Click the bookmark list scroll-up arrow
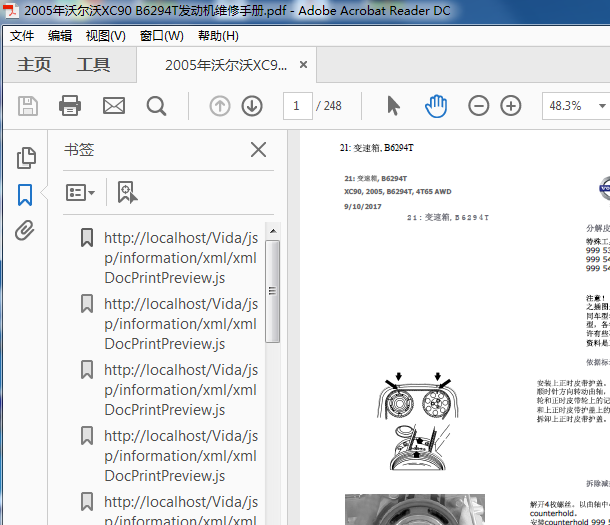The height and width of the screenshot is (525, 610). pyautogui.click(x=273, y=231)
